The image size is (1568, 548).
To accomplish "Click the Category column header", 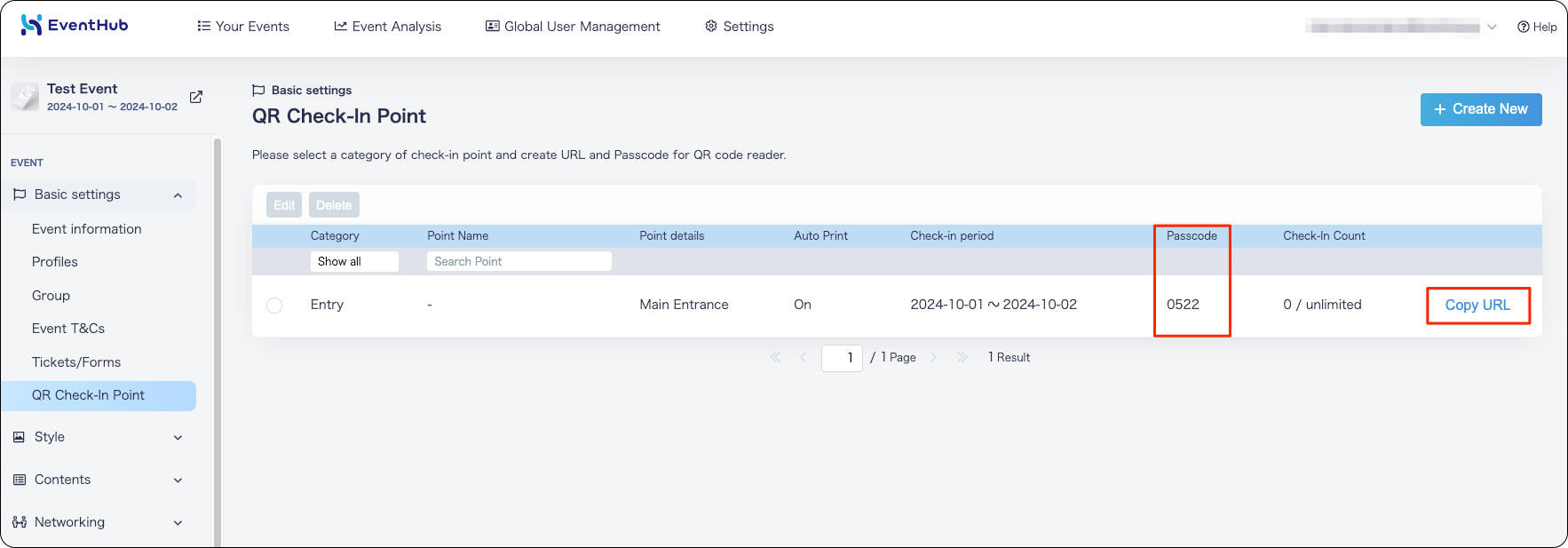I will tap(335, 236).
